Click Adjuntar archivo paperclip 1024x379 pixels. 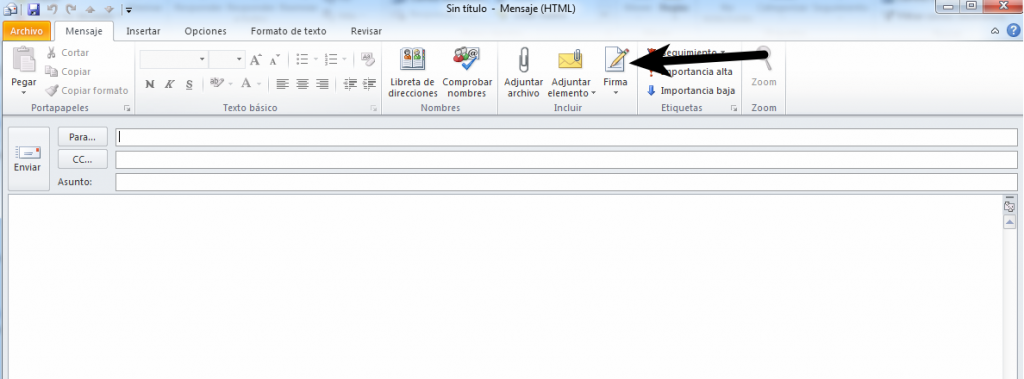523,73
